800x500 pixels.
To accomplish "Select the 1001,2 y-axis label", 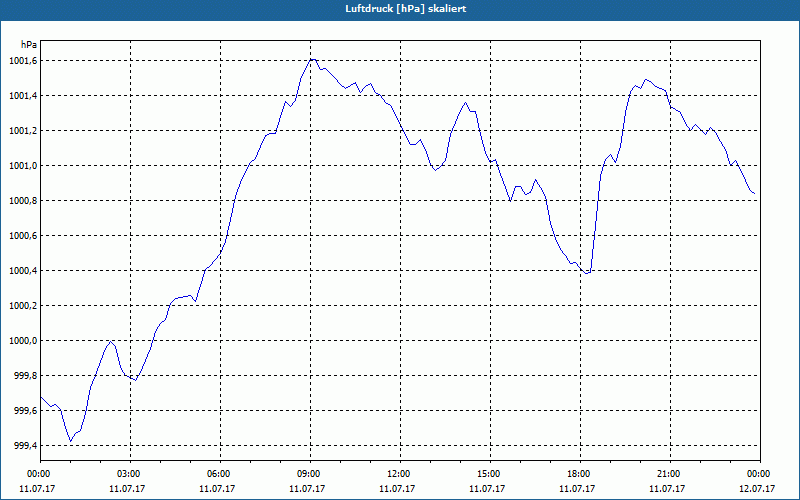I will 23,131.
